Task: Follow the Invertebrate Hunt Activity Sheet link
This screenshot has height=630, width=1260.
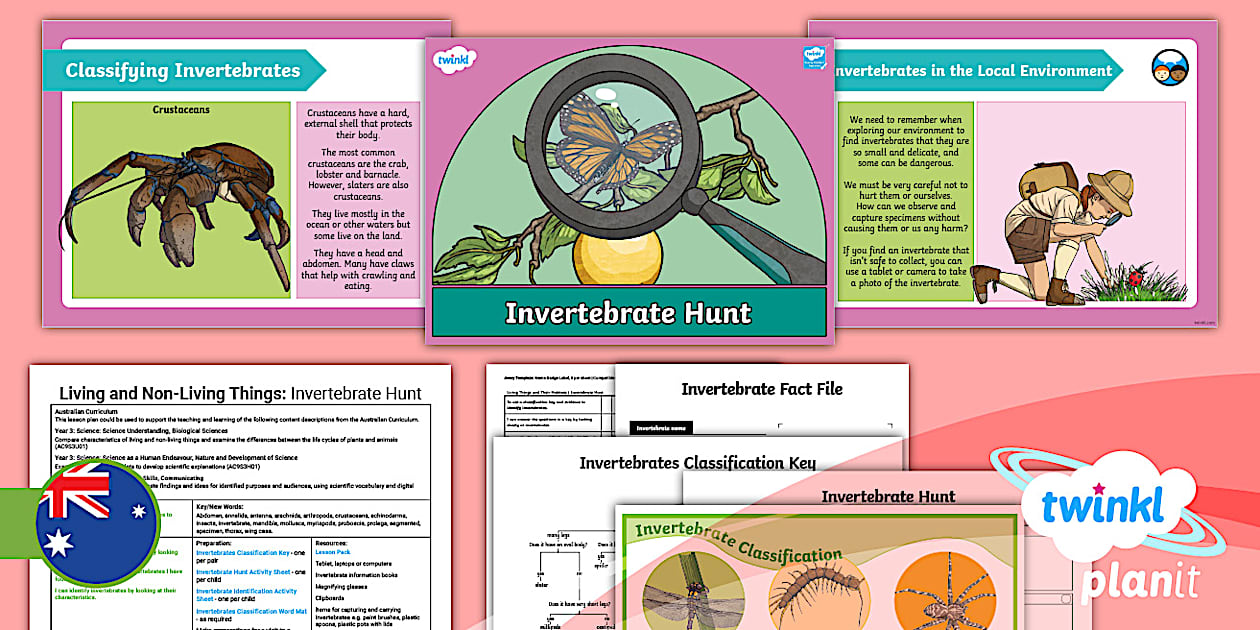Action: [x=246, y=572]
